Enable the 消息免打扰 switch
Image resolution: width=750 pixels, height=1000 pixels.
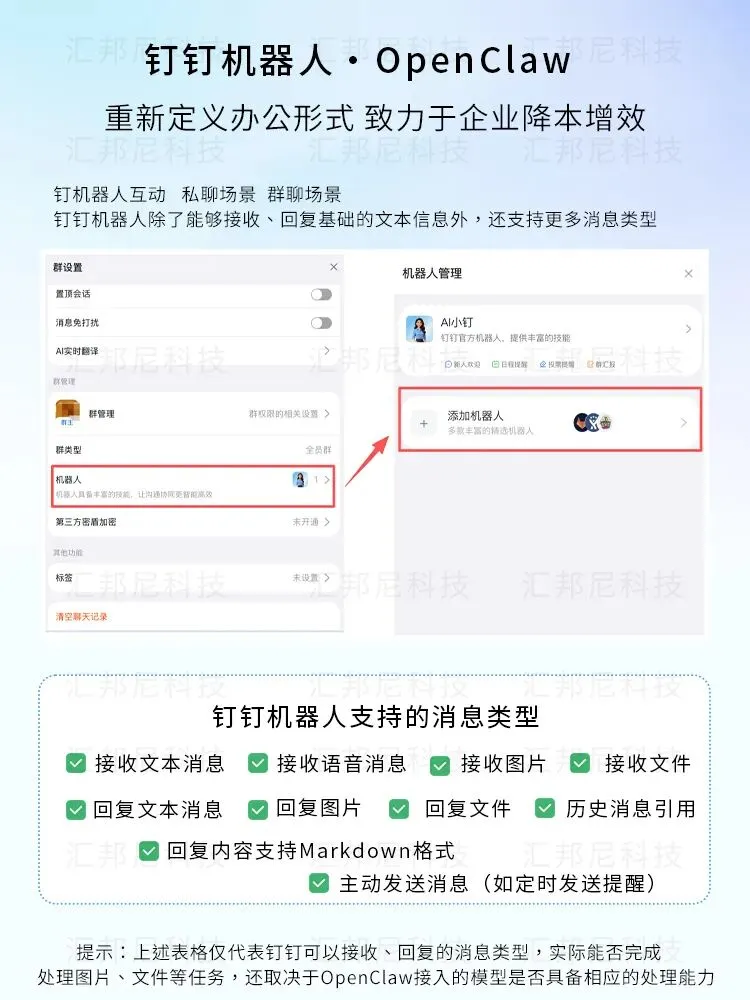click(321, 323)
